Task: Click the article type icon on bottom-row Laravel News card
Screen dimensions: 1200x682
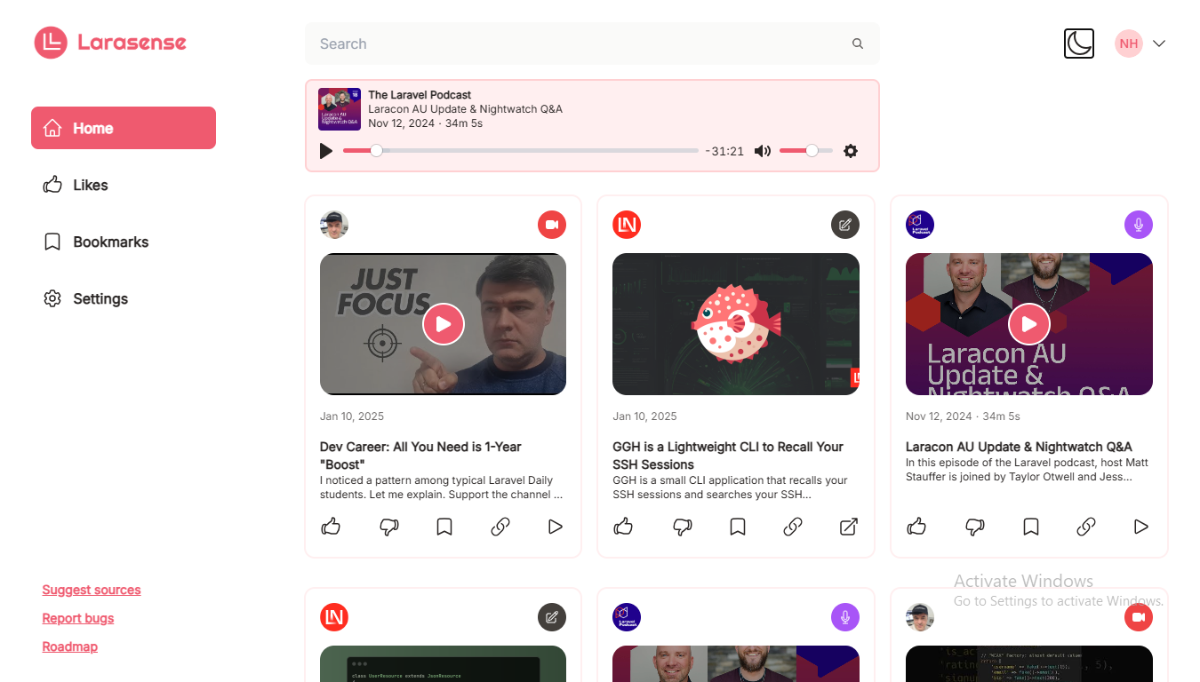Action: [x=552, y=617]
